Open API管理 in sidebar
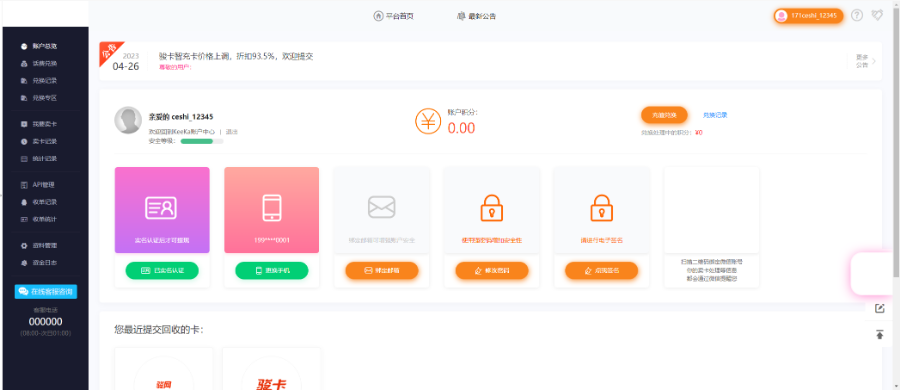This screenshot has width=900, height=390. (x=38, y=185)
